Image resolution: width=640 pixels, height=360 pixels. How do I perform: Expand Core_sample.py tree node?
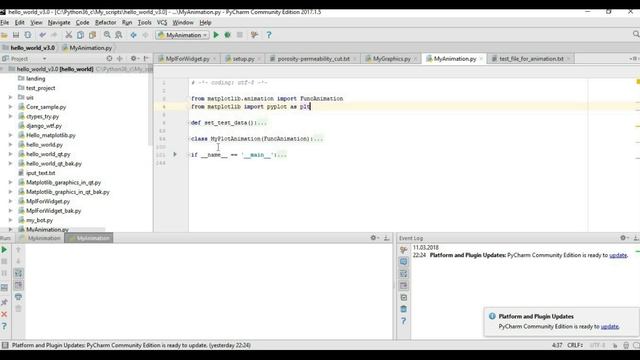pos(11,107)
